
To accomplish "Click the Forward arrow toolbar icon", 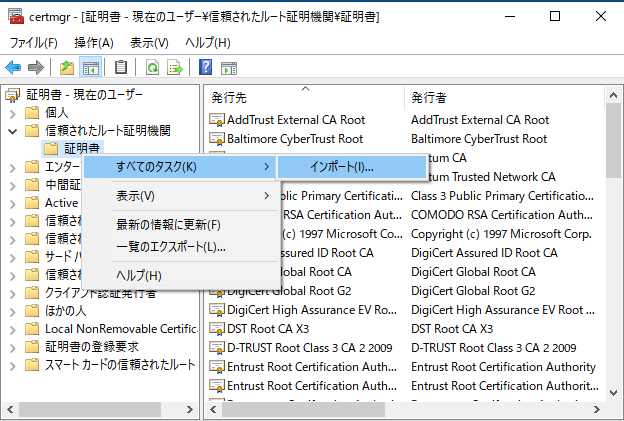I will coord(36,68).
